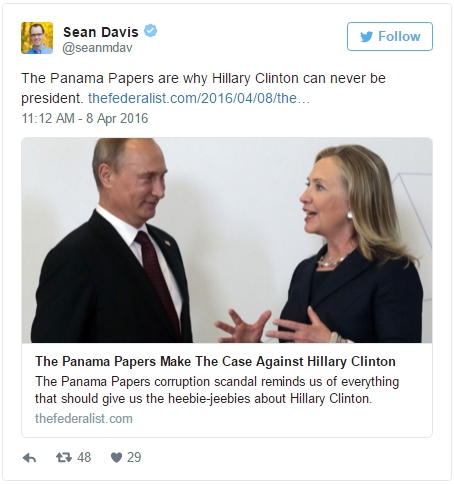Image resolution: width=454 pixels, height=484 pixels.
Task: Click thefederalist.com domain in card footer
Action: tap(84, 418)
